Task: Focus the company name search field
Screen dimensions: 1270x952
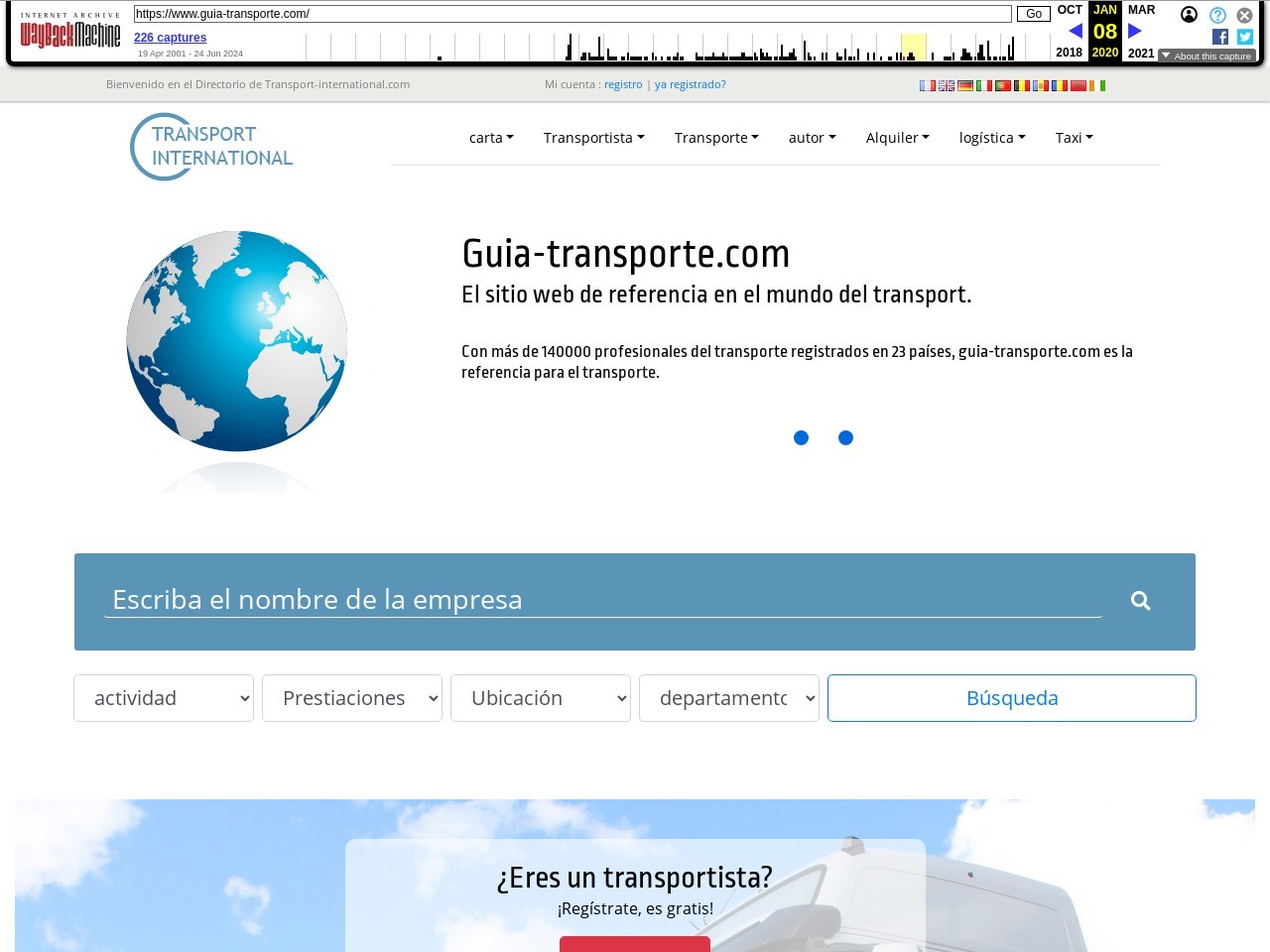Action: pyautogui.click(x=603, y=600)
